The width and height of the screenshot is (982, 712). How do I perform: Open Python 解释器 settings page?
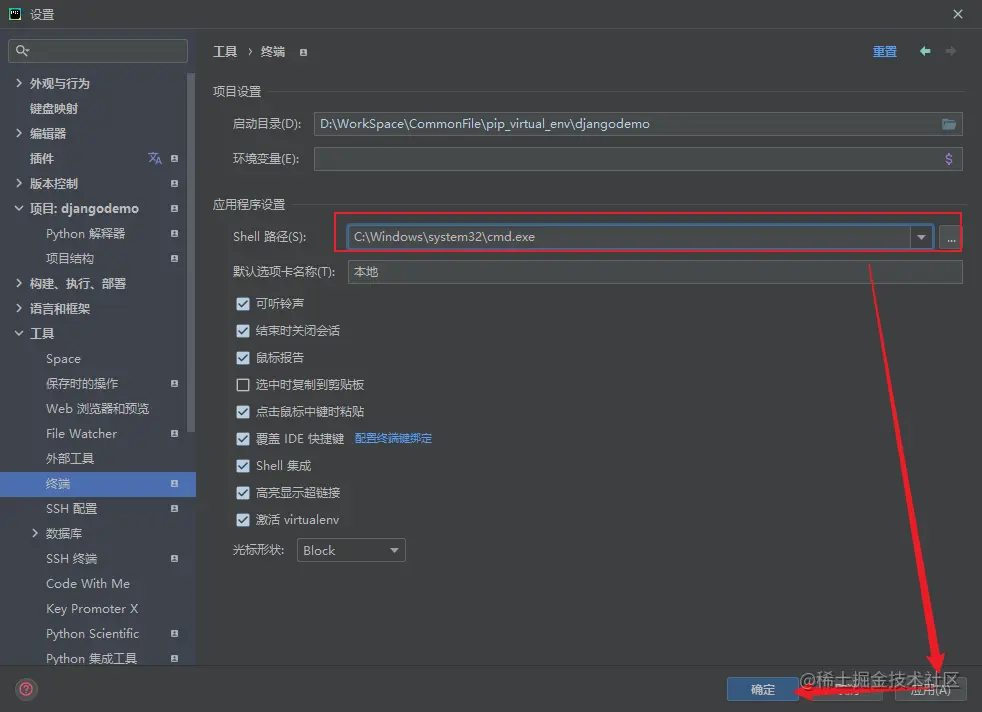click(85, 234)
